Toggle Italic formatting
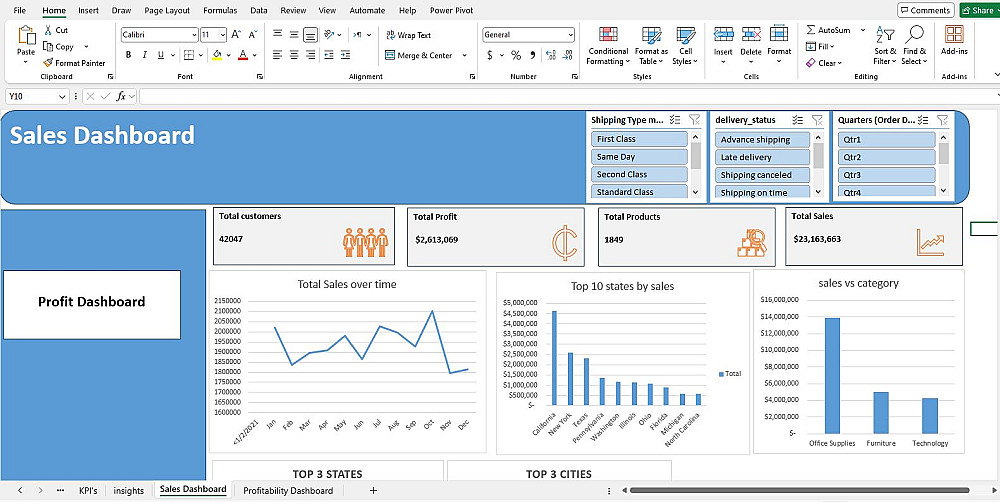 [145, 55]
